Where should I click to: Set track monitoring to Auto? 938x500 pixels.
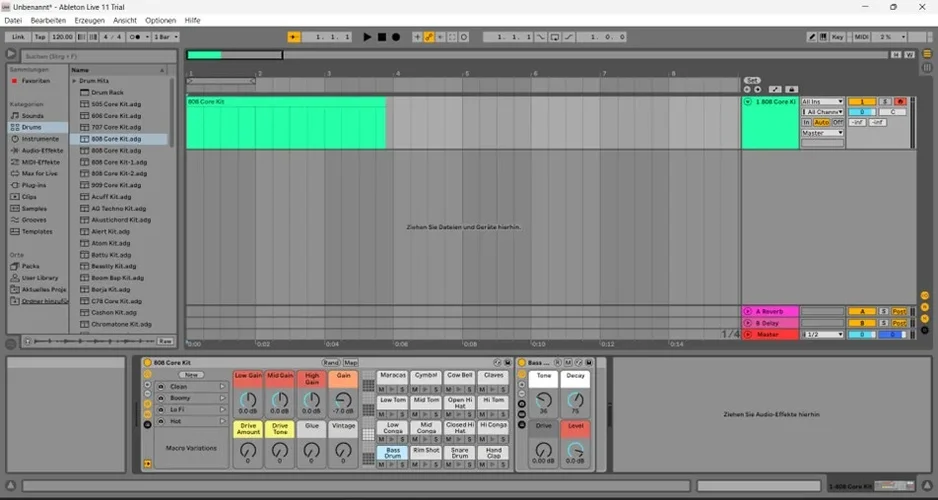coord(821,123)
